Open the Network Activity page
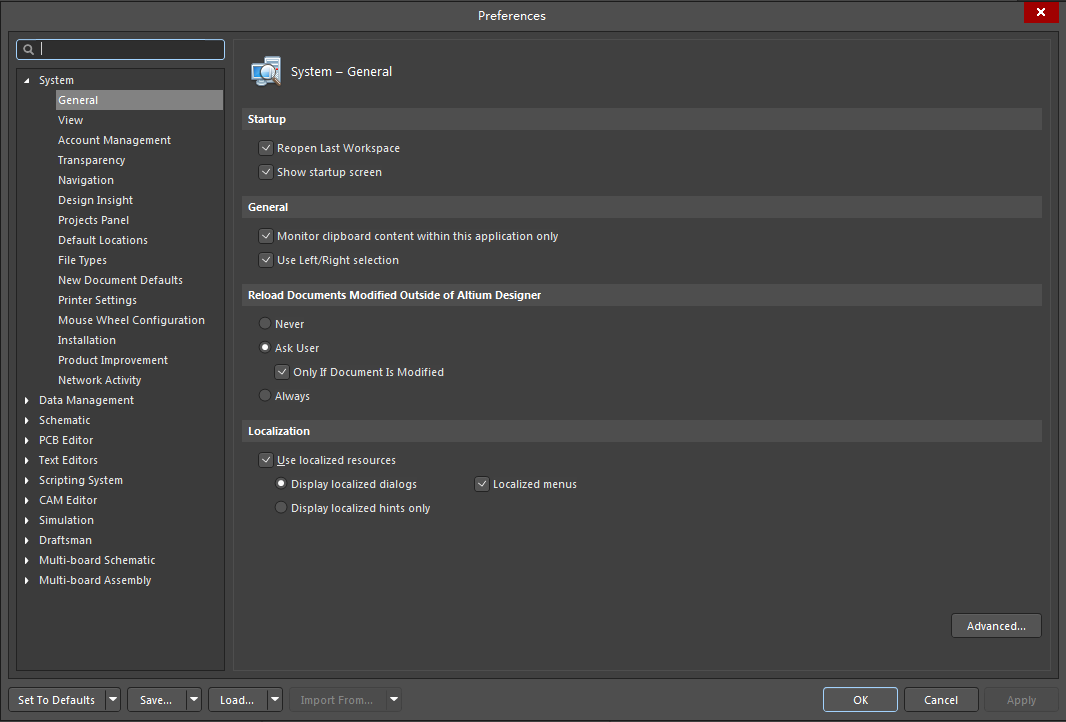The height and width of the screenshot is (722, 1066). coord(99,380)
